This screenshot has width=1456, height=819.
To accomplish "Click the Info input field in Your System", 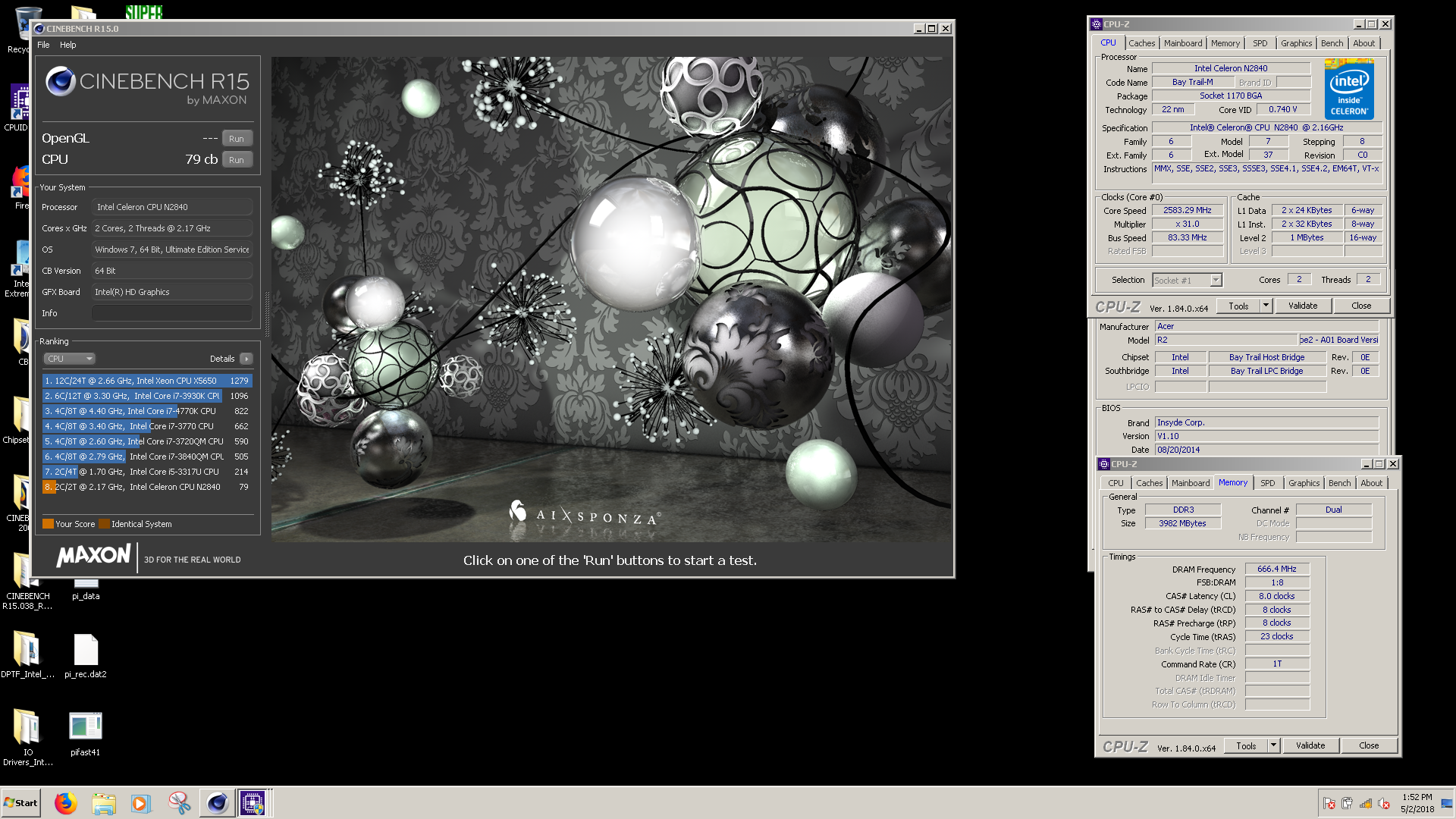I will click(x=172, y=313).
